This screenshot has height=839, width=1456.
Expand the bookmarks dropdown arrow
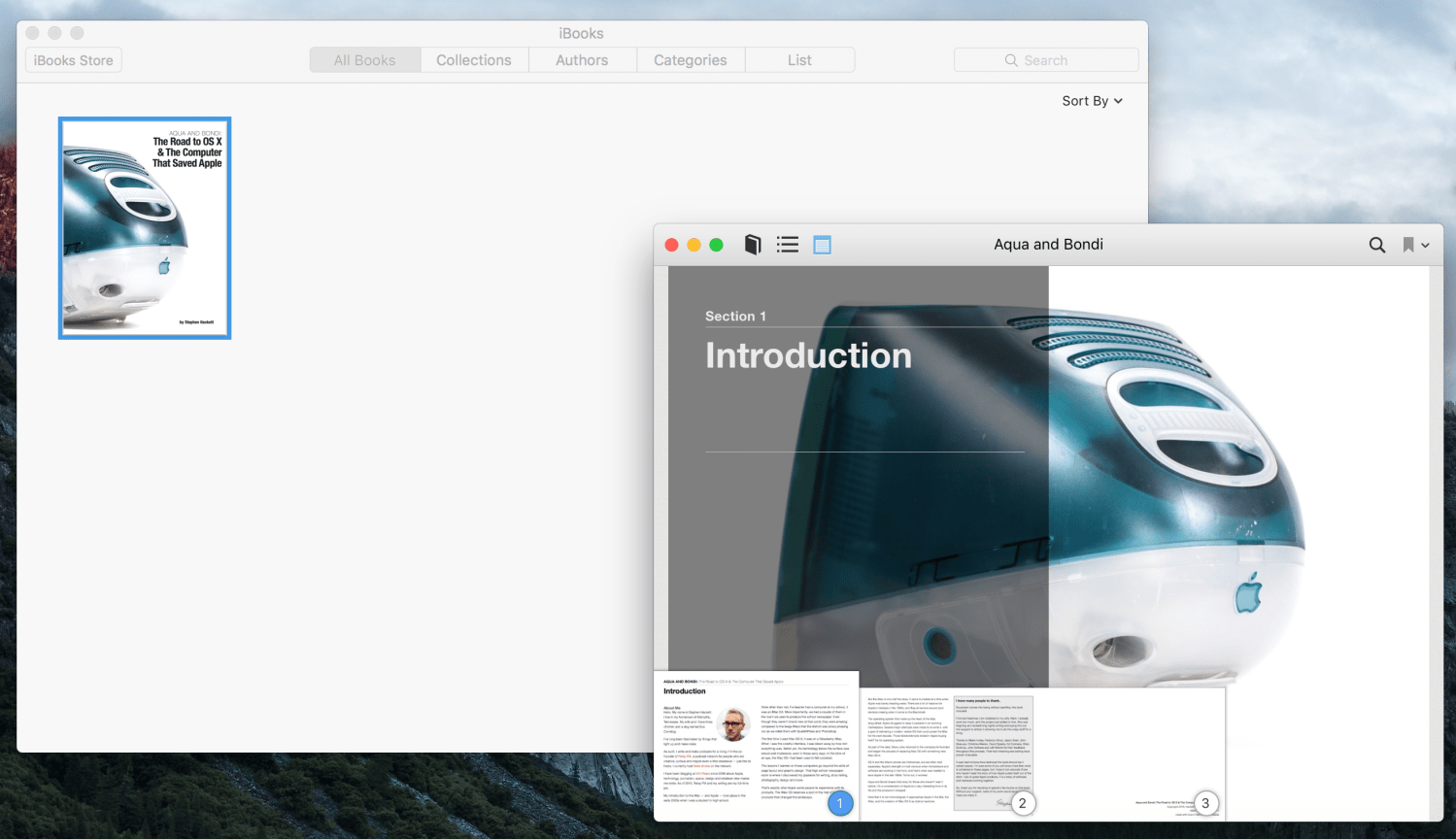1425,246
